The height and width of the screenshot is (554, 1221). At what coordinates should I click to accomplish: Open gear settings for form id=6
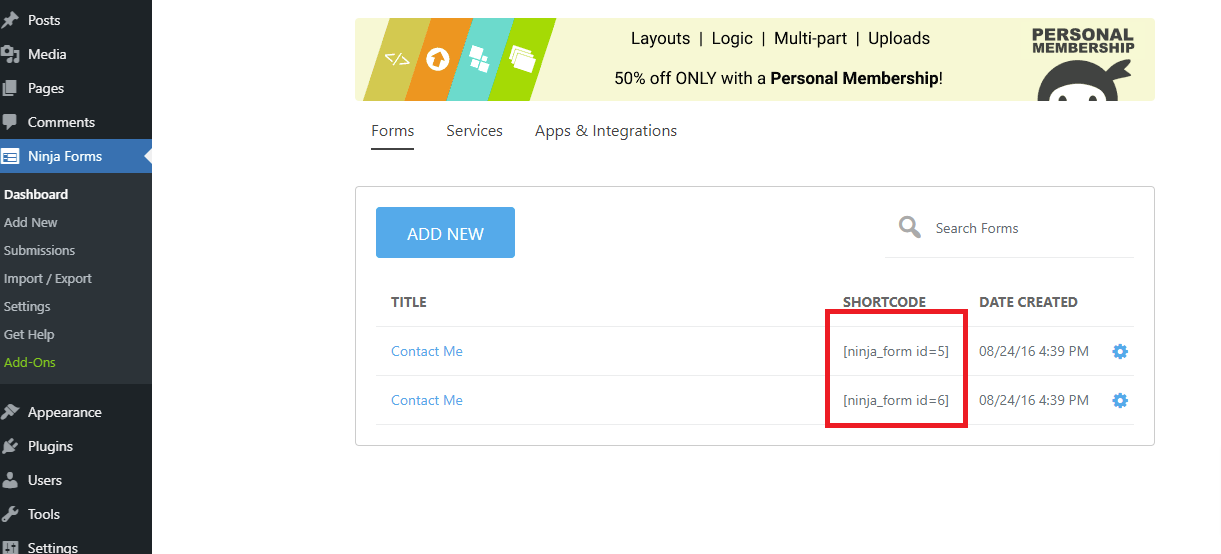tap(1120, 400)
